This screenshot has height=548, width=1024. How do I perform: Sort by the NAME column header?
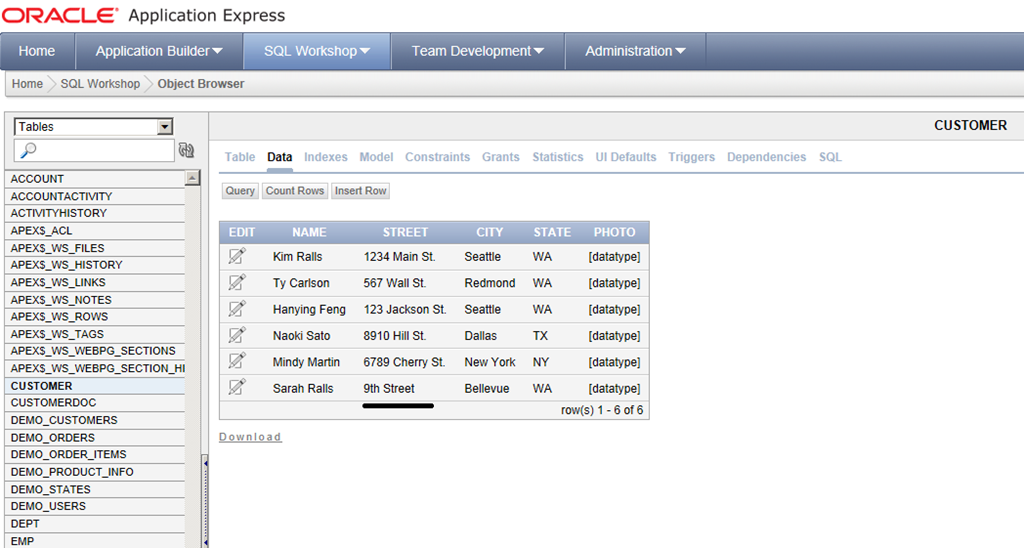309,232
